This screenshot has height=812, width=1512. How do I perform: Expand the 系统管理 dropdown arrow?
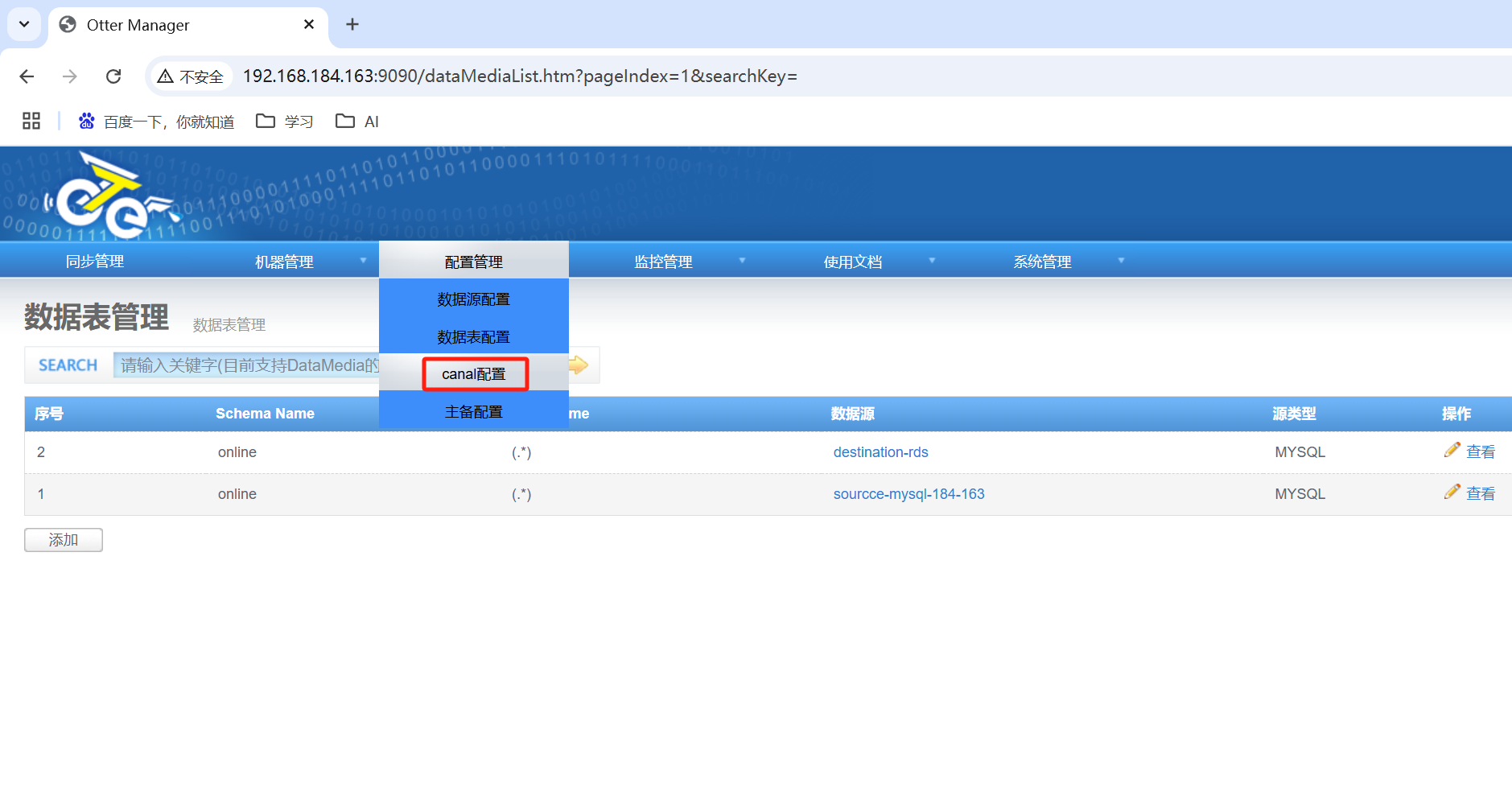[x=1121, y=261]
